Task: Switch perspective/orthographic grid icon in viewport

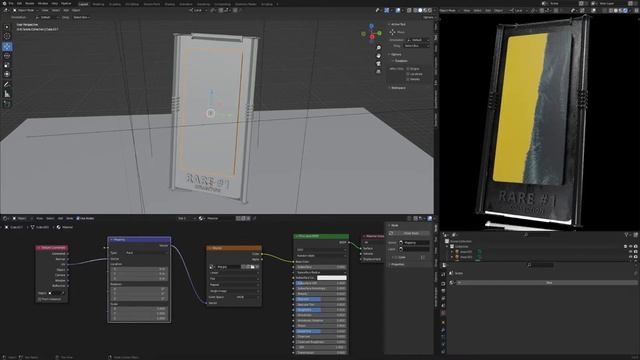Action: point(379,71)
